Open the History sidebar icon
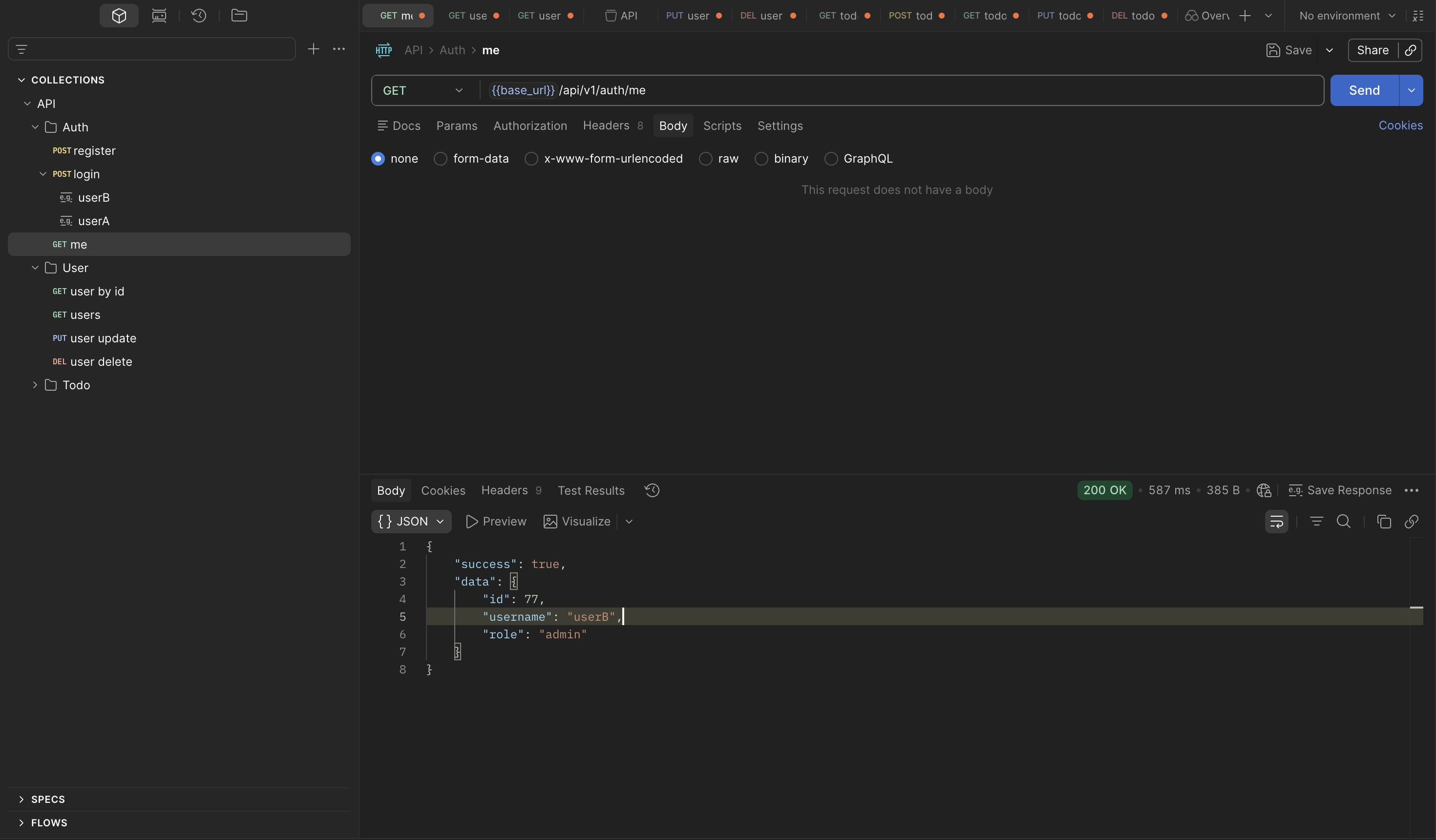The width and height of the screenshot is (1436, 840). tap(199, 16)
